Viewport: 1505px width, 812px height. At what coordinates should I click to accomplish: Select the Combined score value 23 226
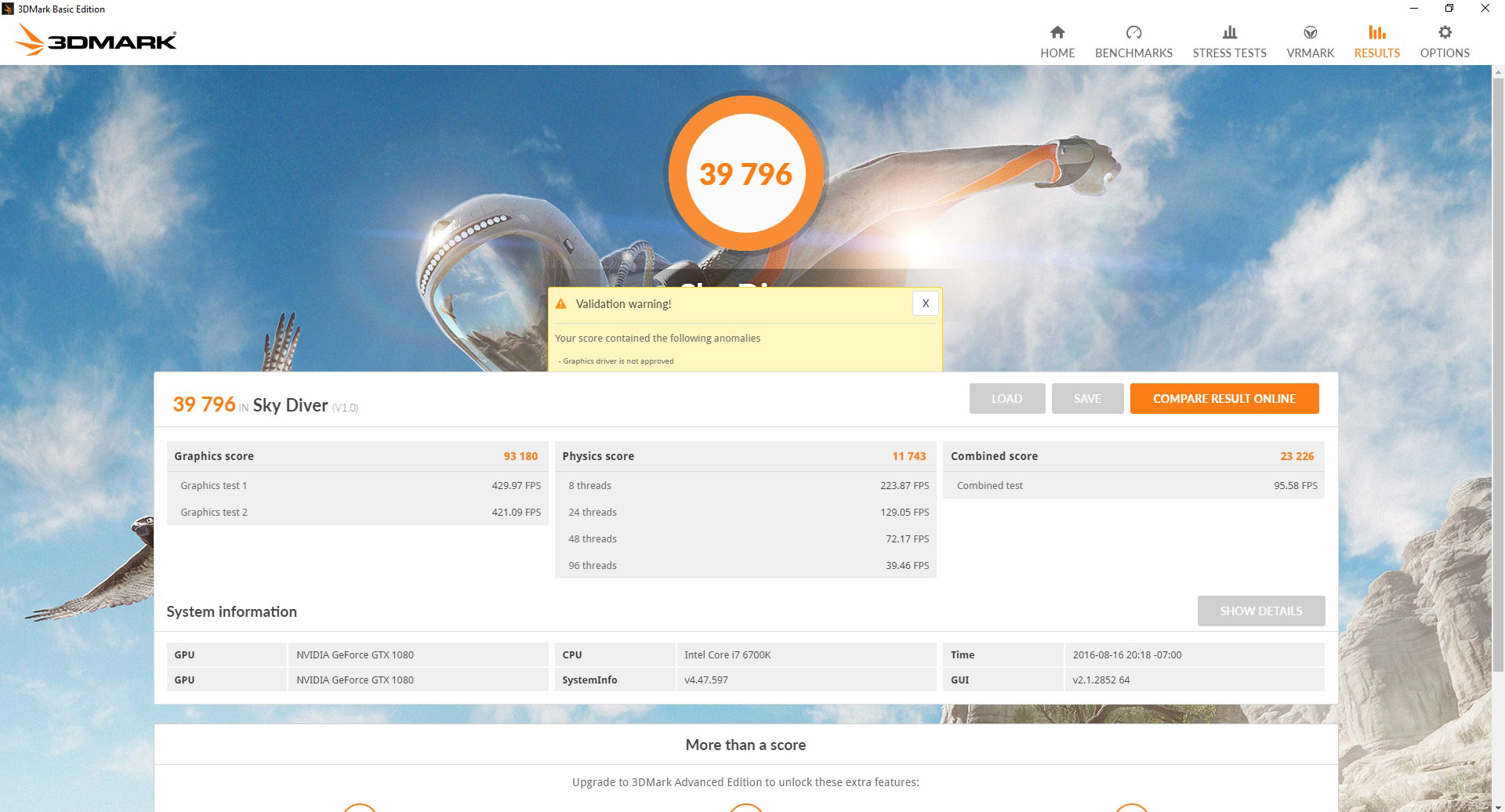[x=1297, y=456]
